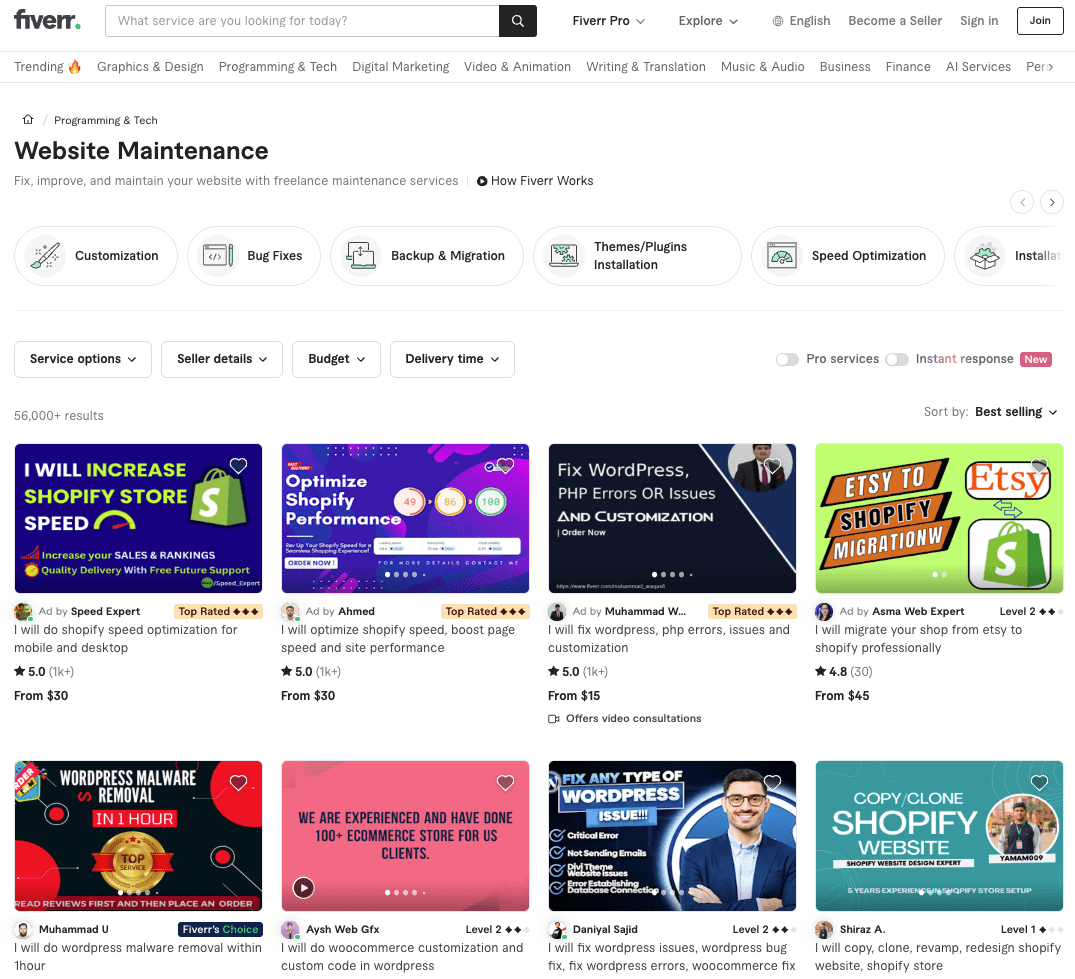Viewport: 1075px width, 979px height.
Task: Click the Backup & Migration icon
Action: (x=361, y=256)
